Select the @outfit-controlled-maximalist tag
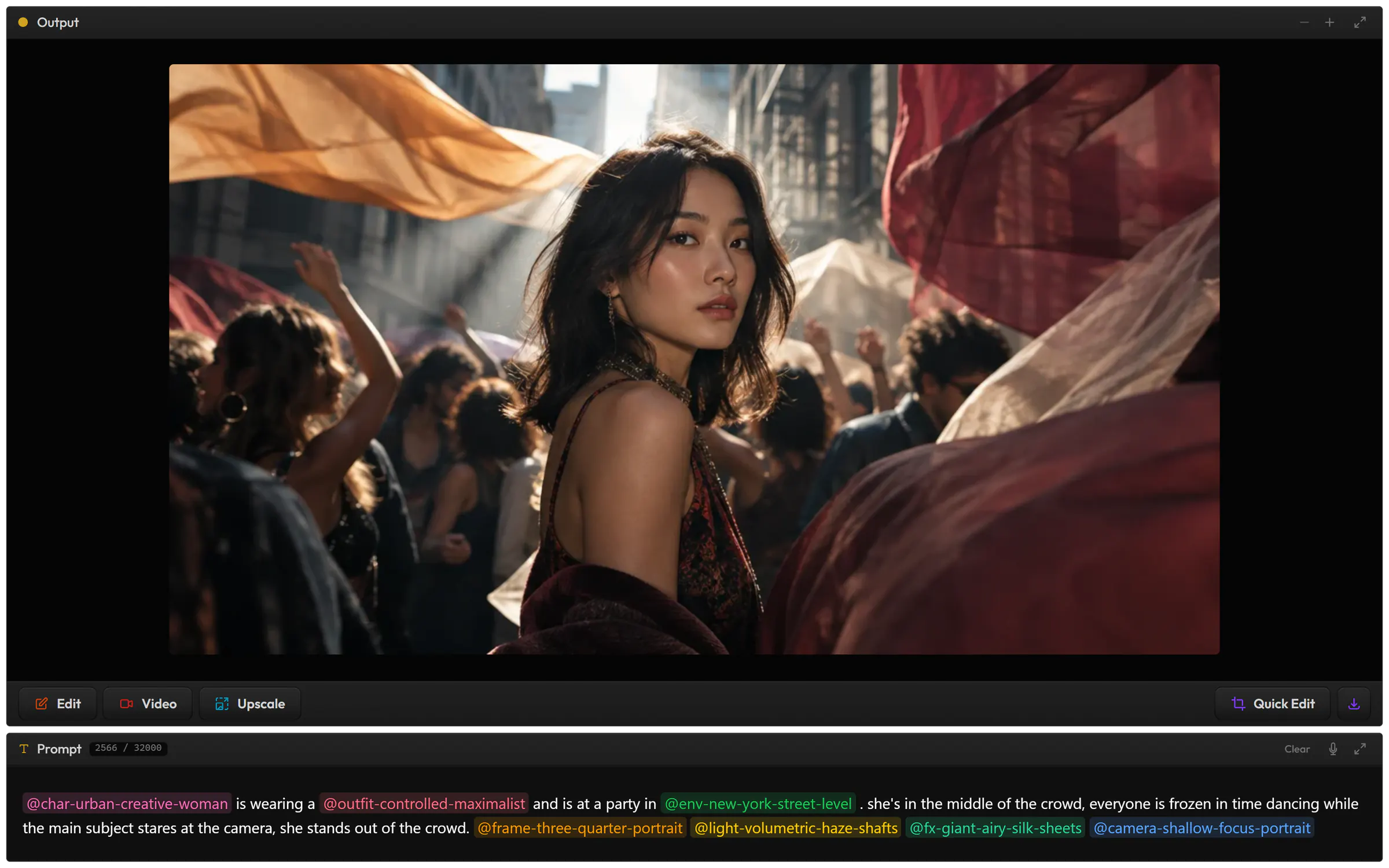 point(424,804)
